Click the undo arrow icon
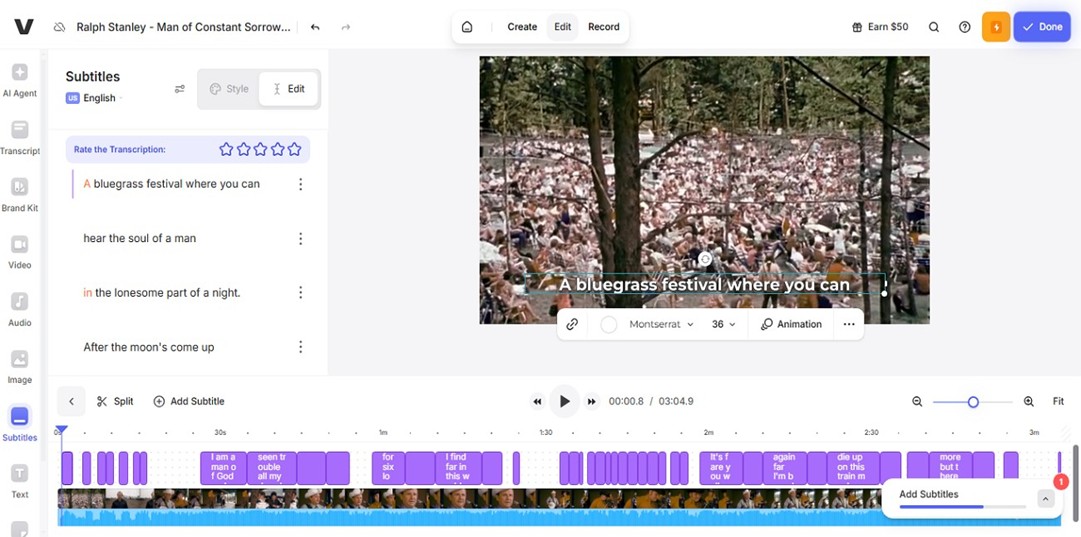 315,27
